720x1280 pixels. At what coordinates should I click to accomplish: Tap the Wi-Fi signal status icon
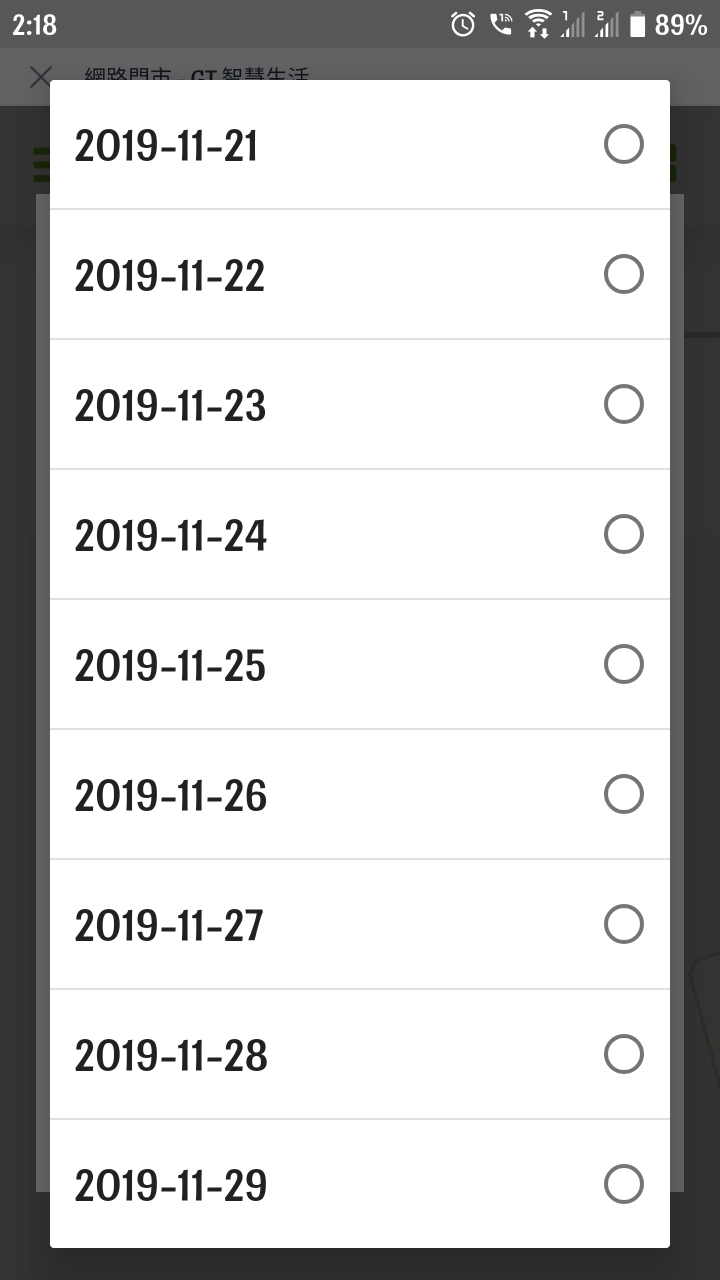coord(538,24)
